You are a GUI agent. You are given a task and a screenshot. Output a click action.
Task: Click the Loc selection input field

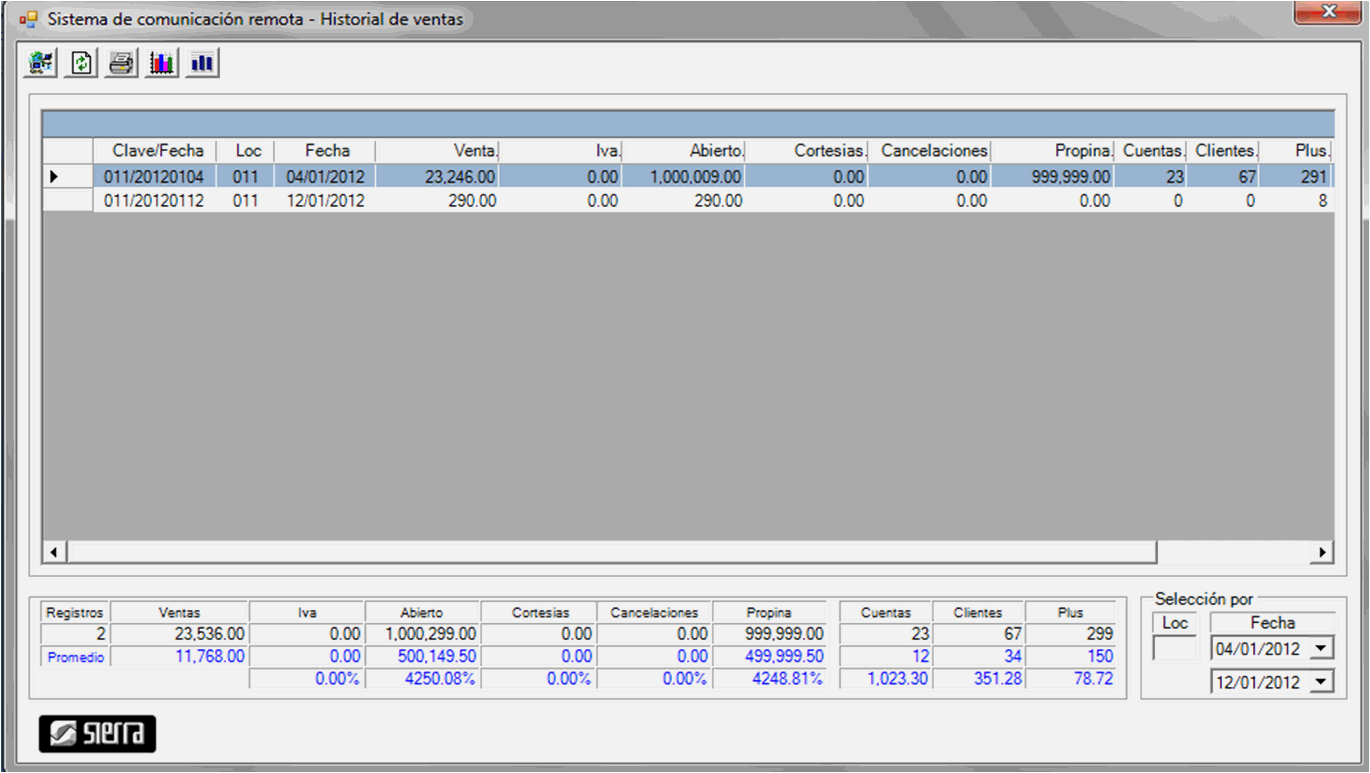tap(1174, 648)
